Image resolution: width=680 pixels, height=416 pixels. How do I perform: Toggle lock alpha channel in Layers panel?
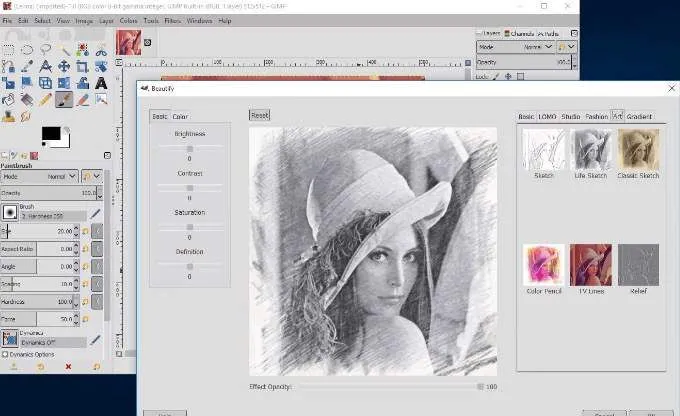520,76
